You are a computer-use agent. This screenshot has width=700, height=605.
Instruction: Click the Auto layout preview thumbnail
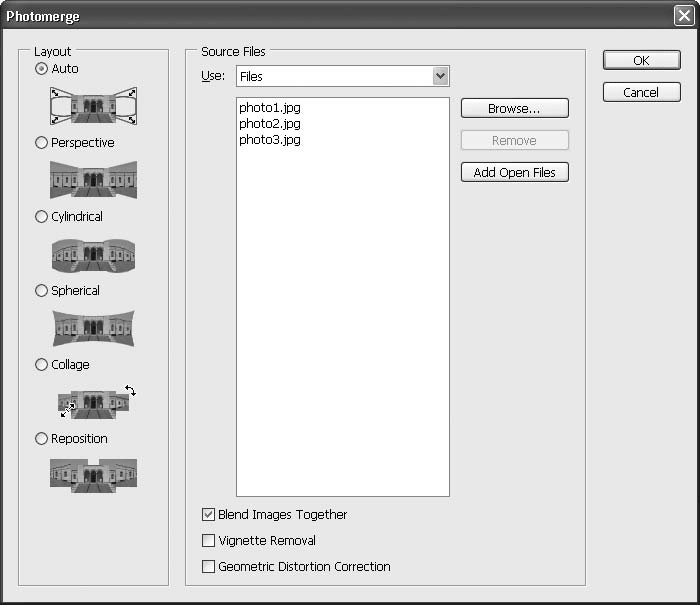click(x=93, y=105)
